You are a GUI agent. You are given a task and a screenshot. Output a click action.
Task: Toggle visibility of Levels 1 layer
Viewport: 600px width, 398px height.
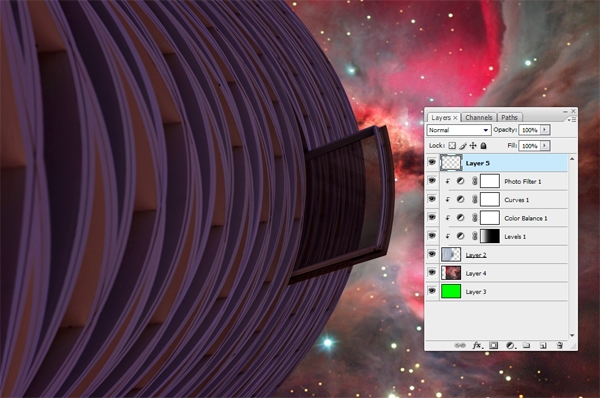(x=432, y=236)
